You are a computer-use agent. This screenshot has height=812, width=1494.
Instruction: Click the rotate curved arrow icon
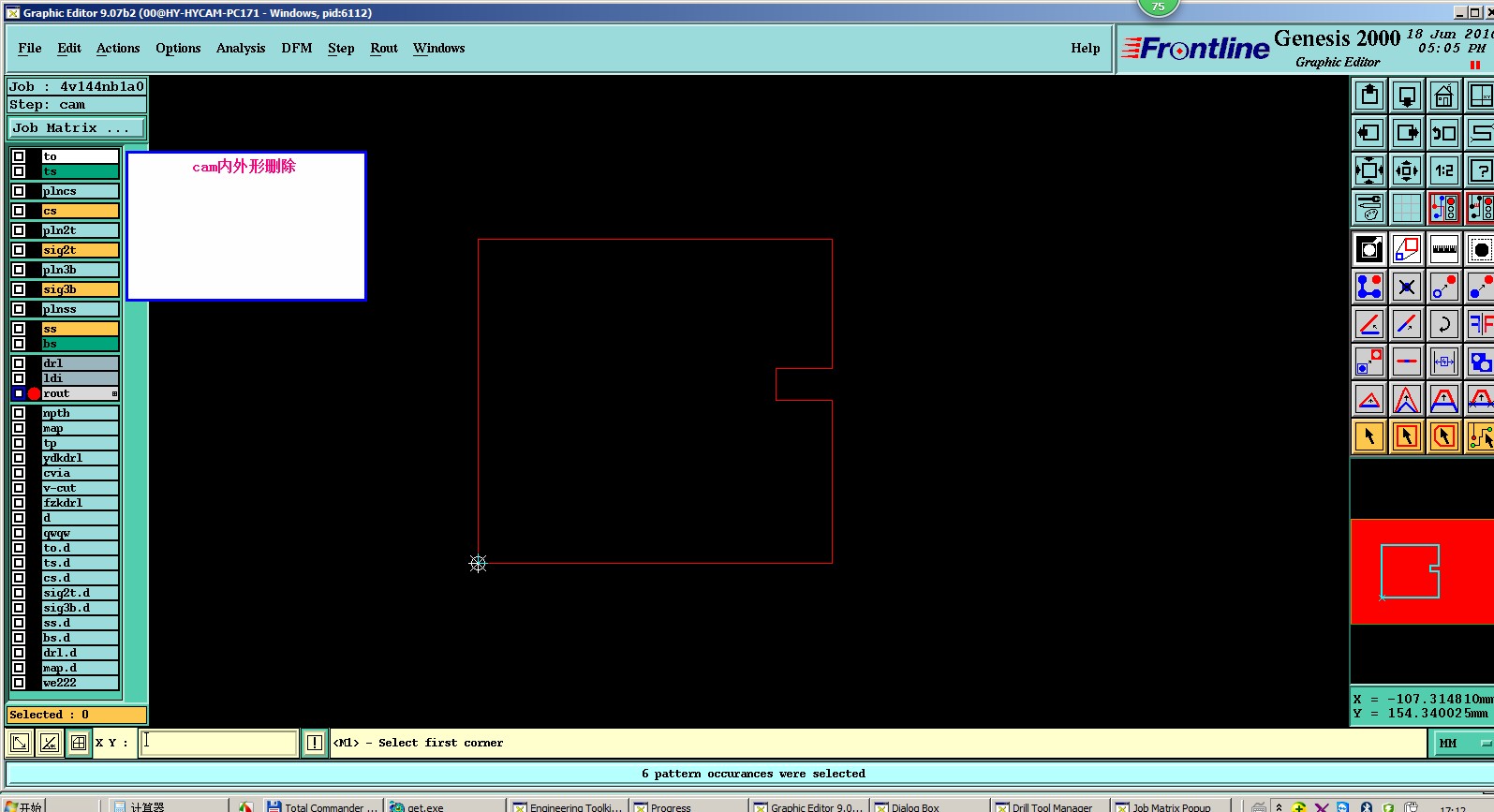coord(1444,324)
